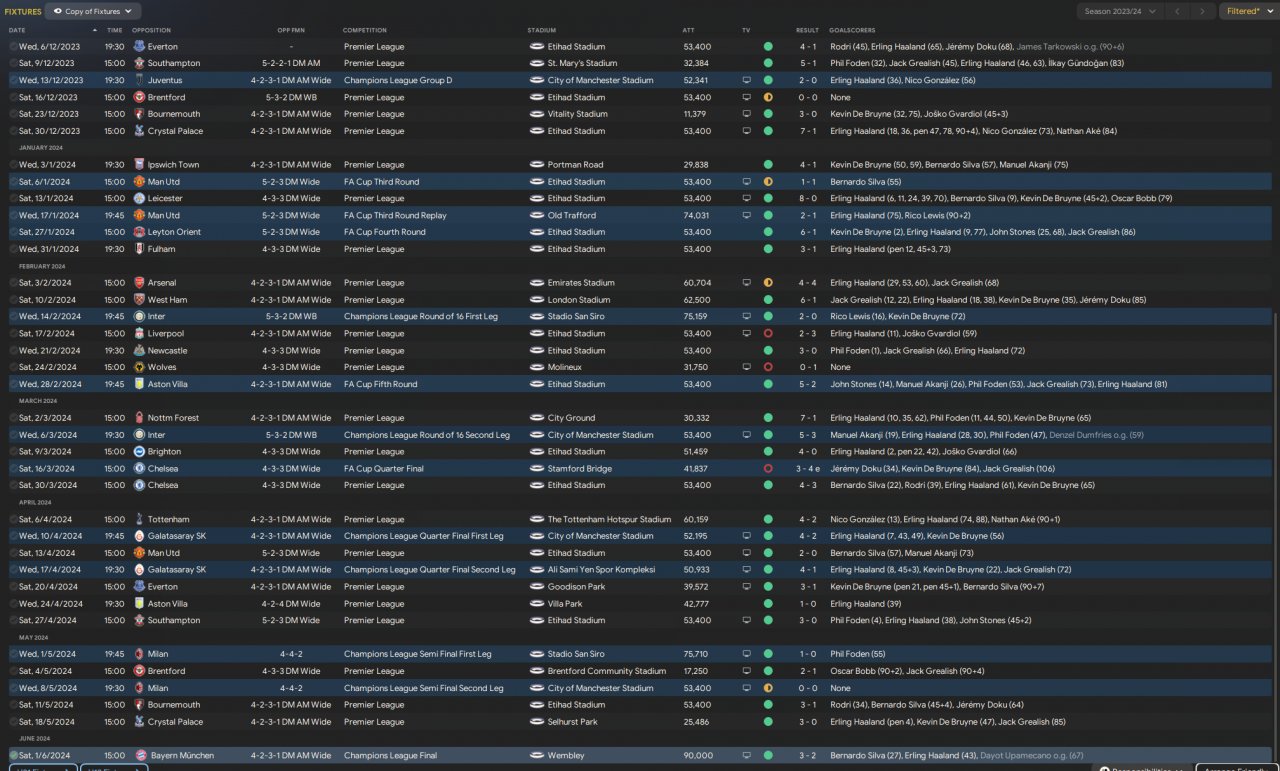Screen dimensions: 1280x771
Task: Click the 90,000 attendance value
Action: 698,755
